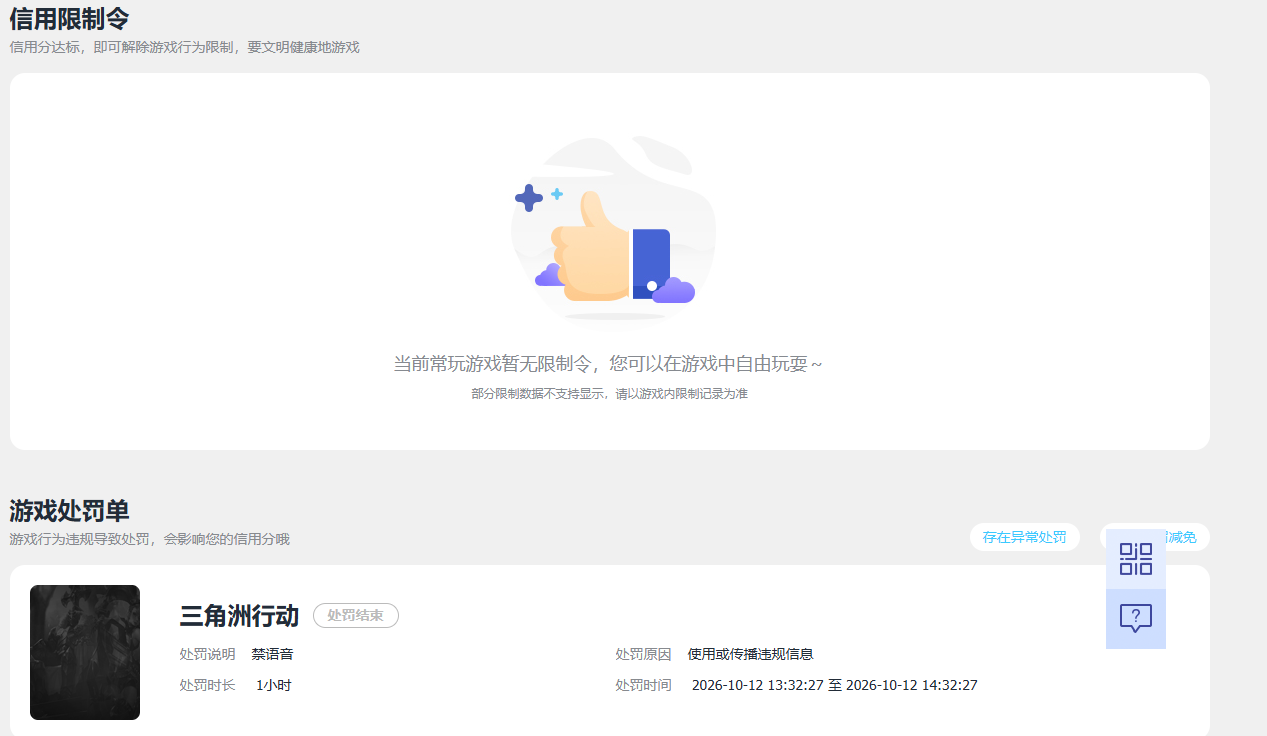Open the question-mark help chat icon
Screen dimensions: 1267x736
(x=1136, y=619)
